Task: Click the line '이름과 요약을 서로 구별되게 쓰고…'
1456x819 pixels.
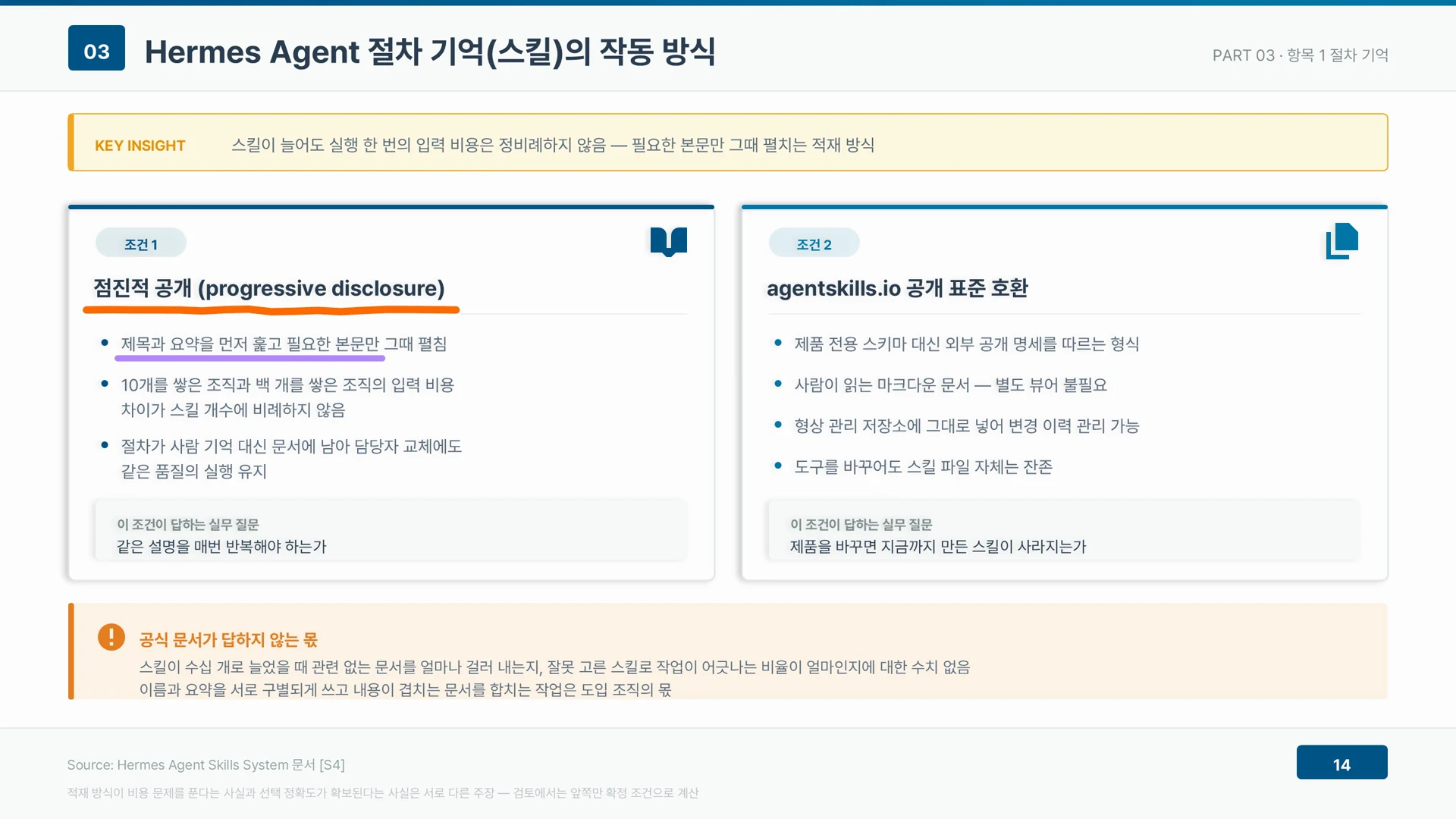Action: [x=405, y=689]
